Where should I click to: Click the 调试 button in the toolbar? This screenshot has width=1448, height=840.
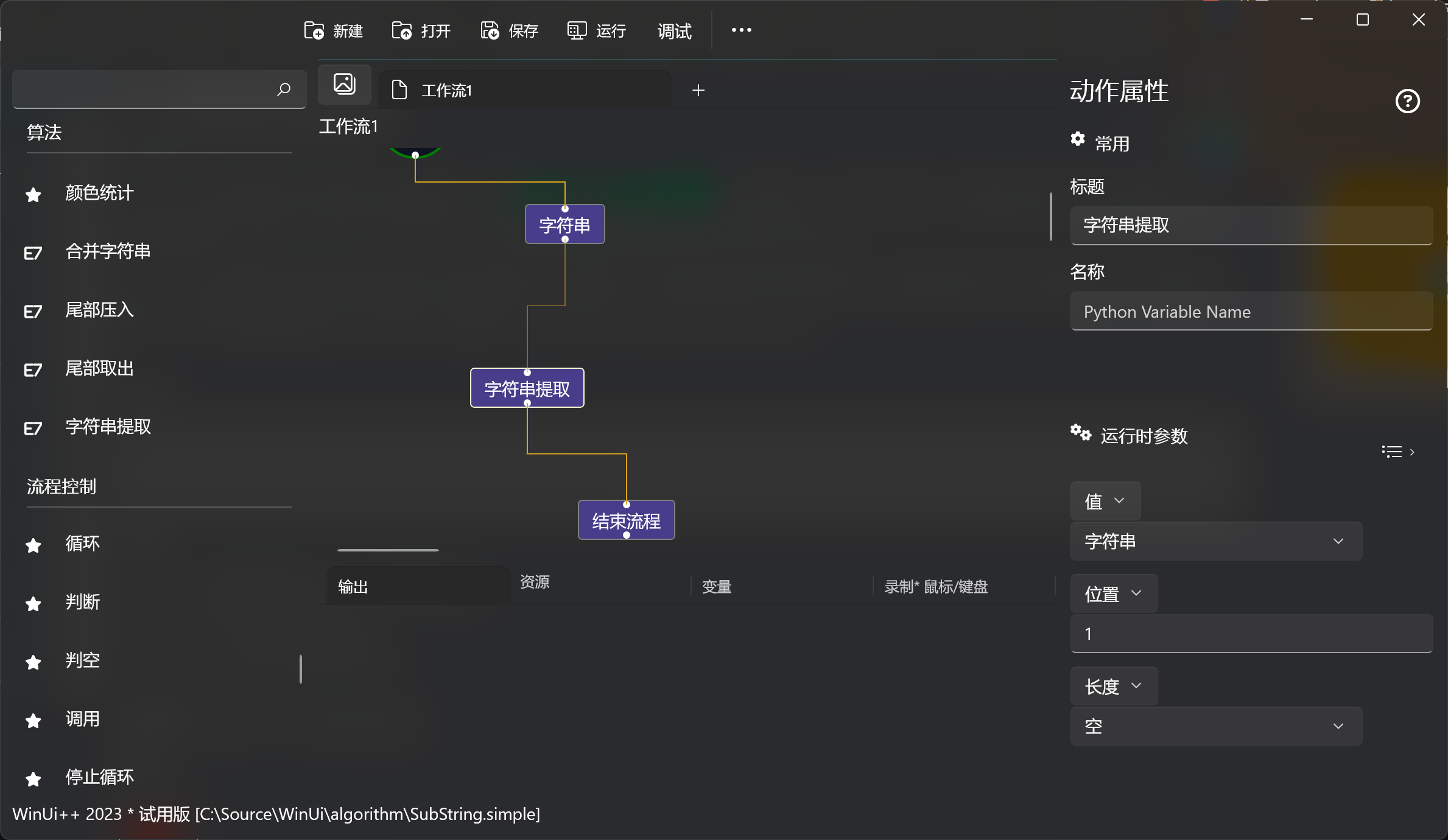click(x=673, y=31)
